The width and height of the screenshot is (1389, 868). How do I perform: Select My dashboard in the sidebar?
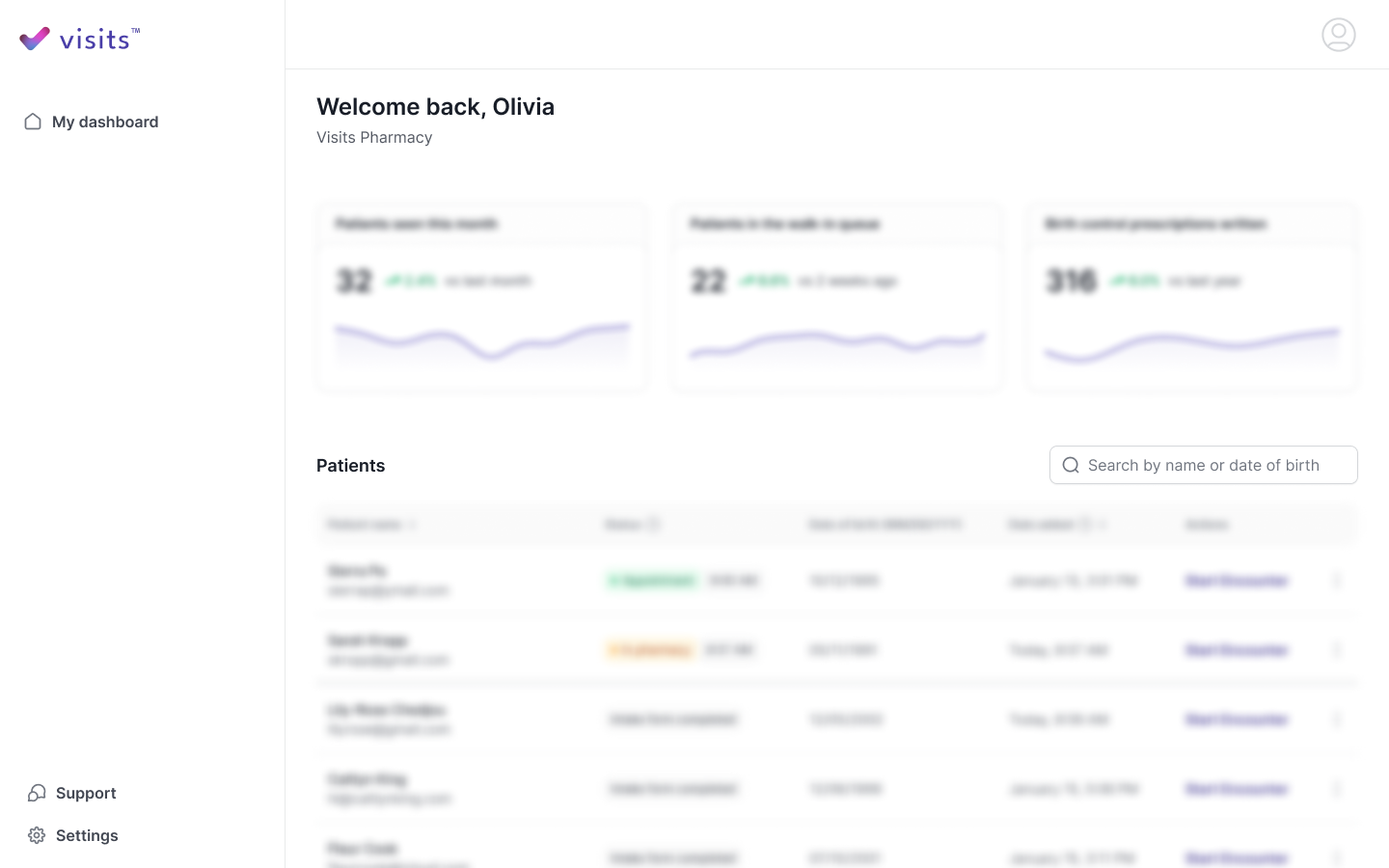click(x=105, y=122)
